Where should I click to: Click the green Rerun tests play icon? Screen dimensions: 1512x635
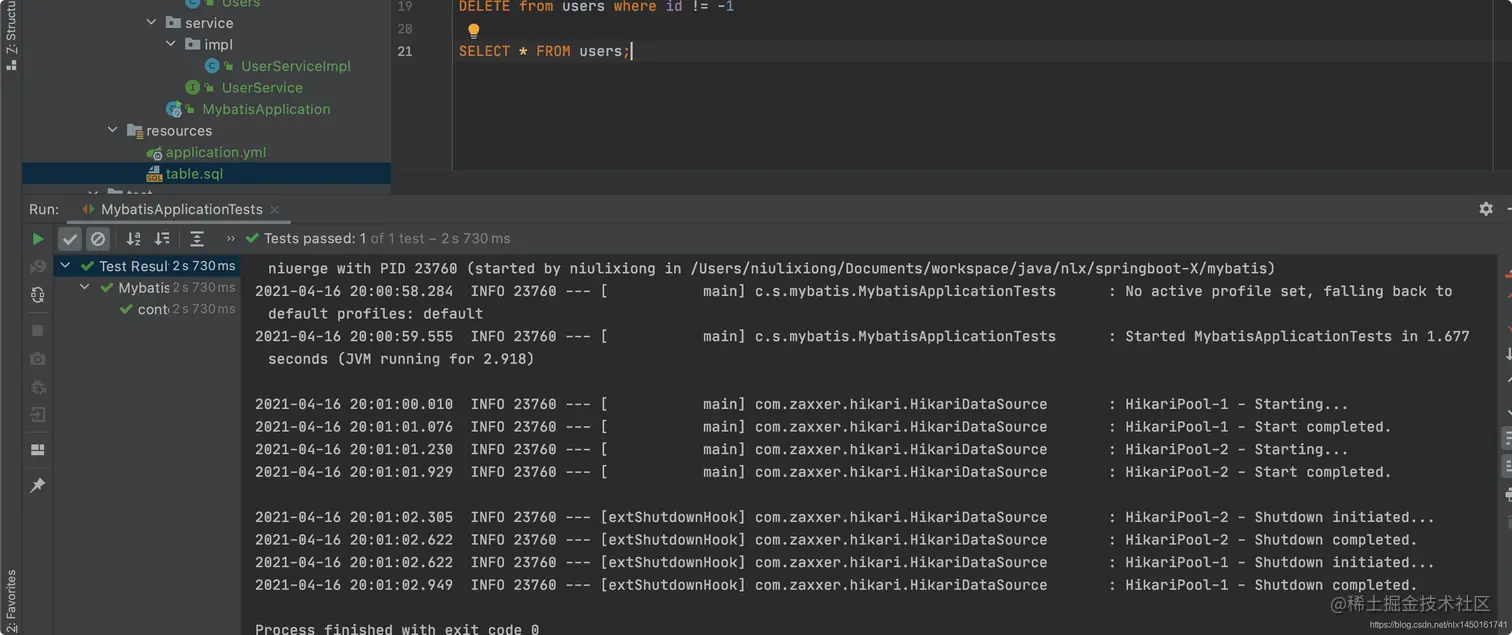(38, 239)
